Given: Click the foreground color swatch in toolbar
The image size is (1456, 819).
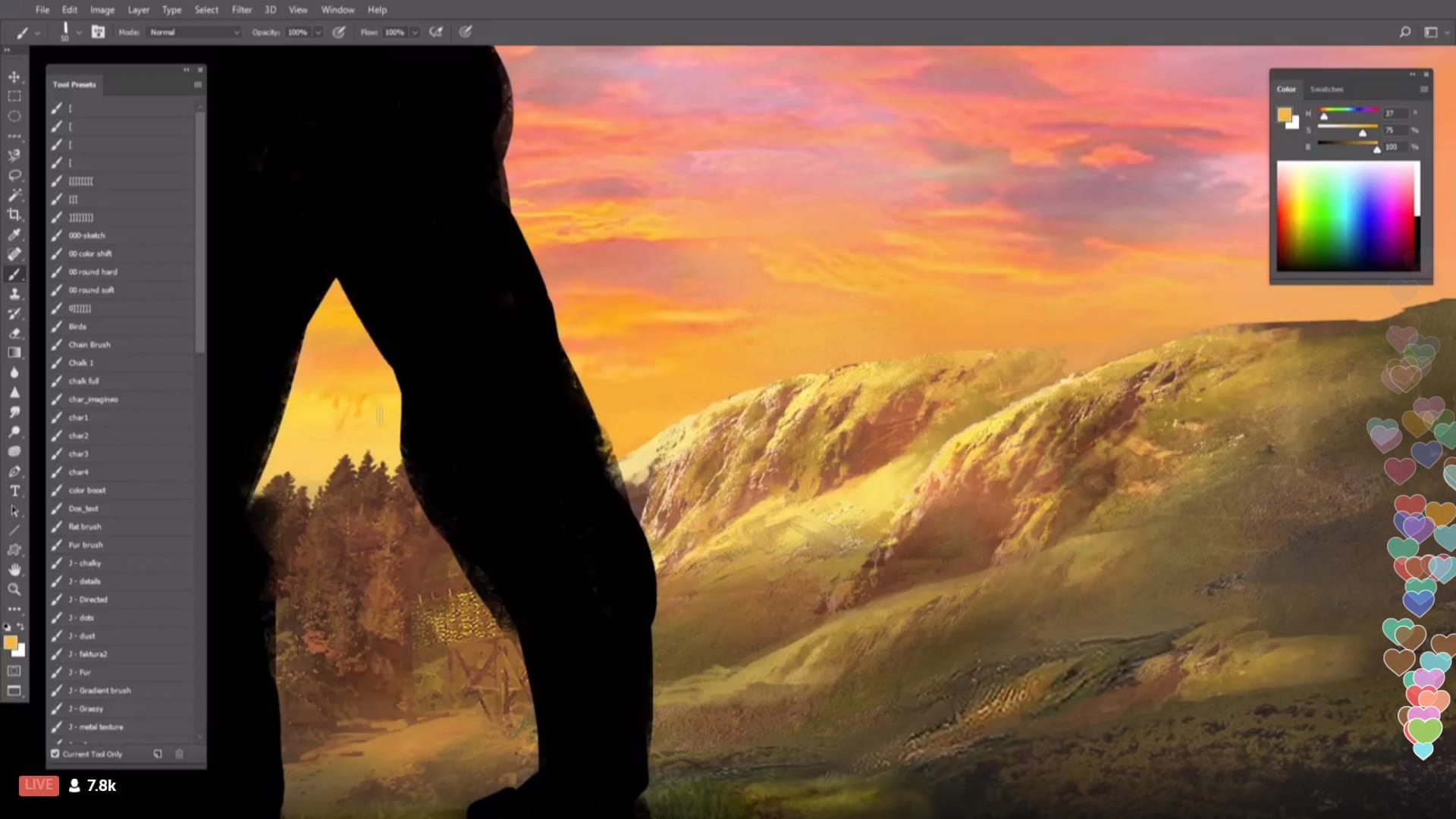Looking at the screenshot, I should tap(10, 642).
